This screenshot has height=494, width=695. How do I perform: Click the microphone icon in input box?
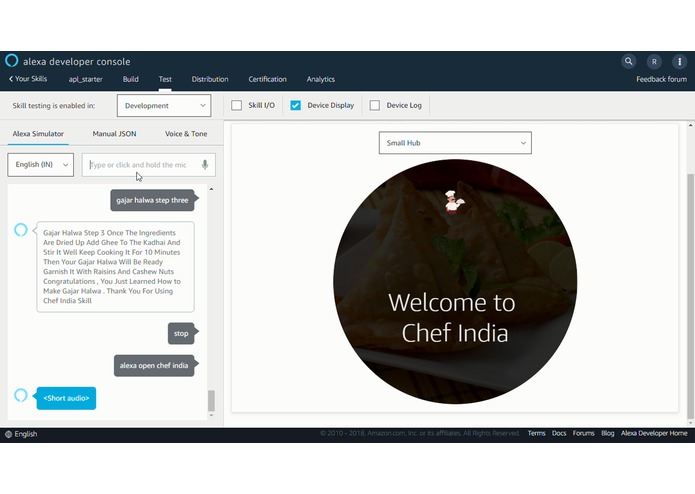click(205, 165)
